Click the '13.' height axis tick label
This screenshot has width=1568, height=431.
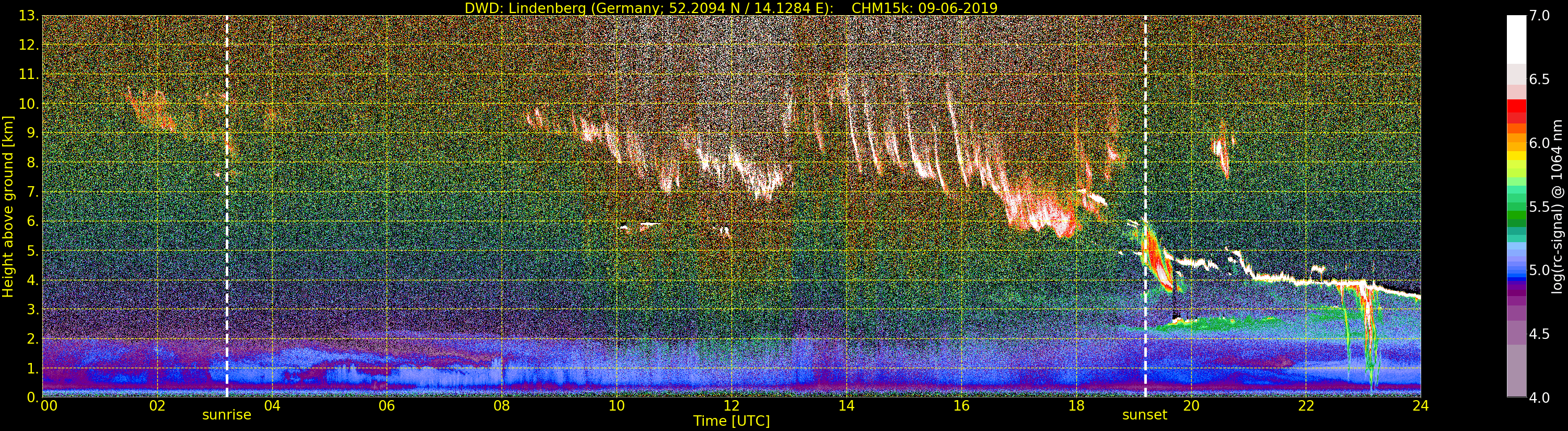coord(29,16)
